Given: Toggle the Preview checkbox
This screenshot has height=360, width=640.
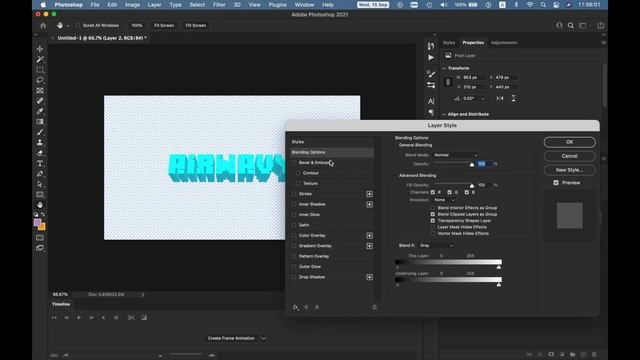Looking at the screenshot, I should pos(556,182).
